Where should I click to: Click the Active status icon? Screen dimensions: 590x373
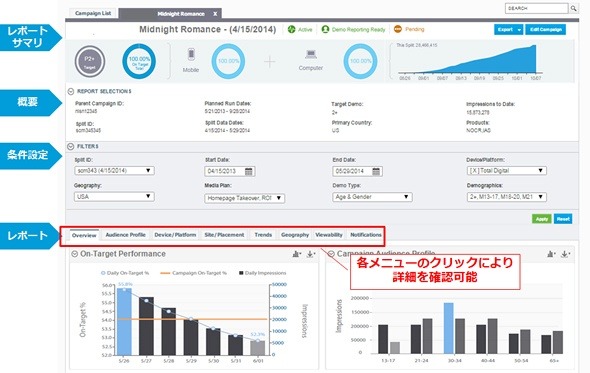tap(292, 29)
